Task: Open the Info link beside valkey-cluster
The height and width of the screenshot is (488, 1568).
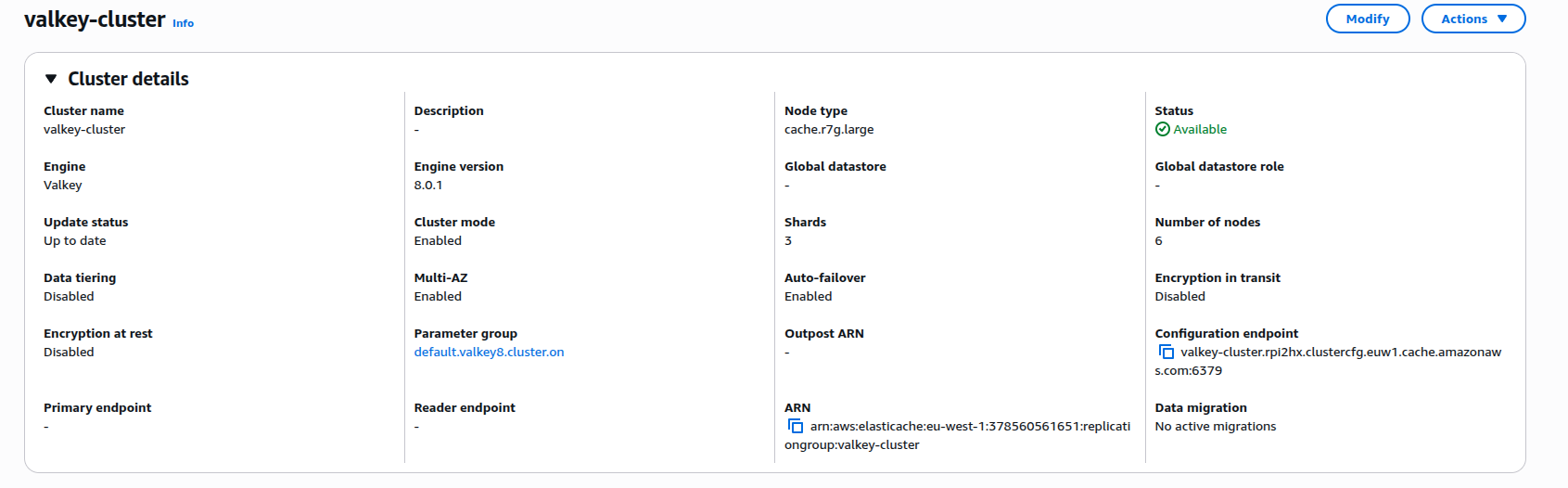Action: pyautogui.click(x=183, y=23)
